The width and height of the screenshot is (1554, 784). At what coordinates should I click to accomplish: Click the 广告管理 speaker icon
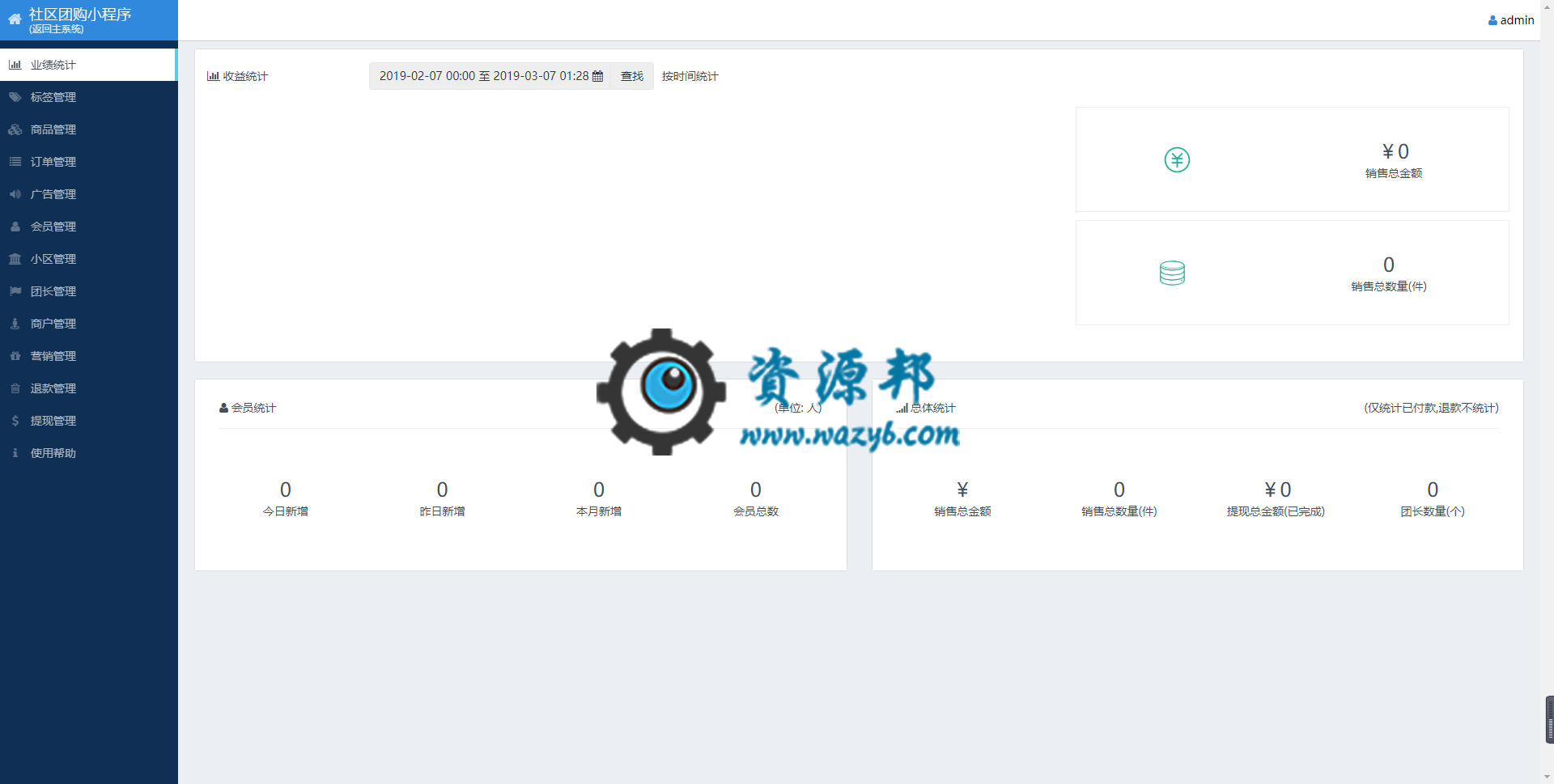point(15,194)
